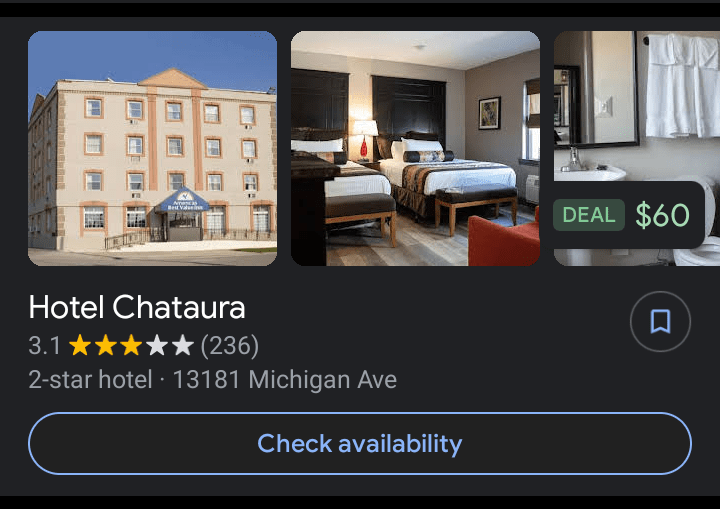This screenshot has height=509, width=720.
Task: Tap the green DEAL badge
Action: [x=589, y=215]
